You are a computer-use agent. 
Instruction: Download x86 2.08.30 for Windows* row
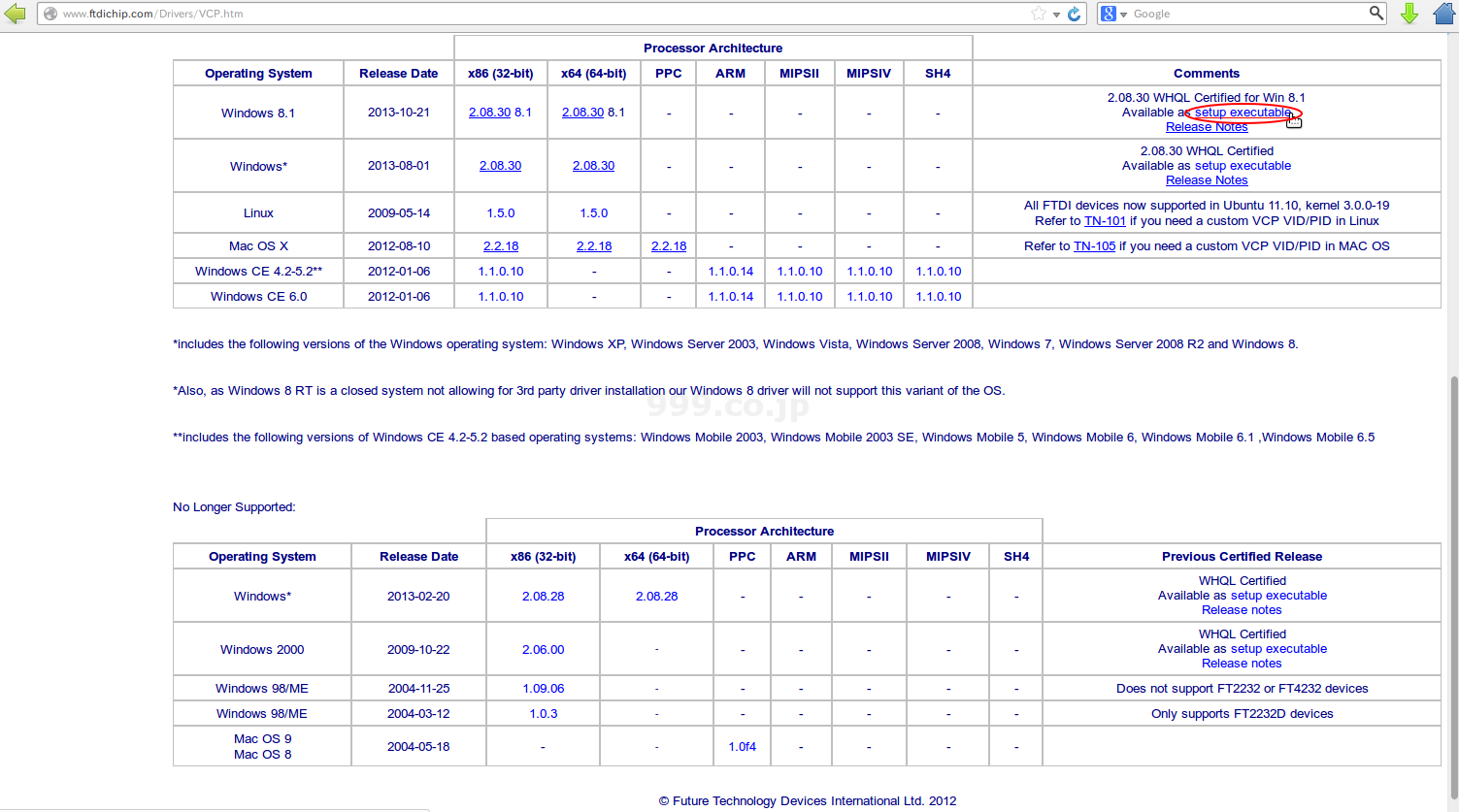(500, 166)
